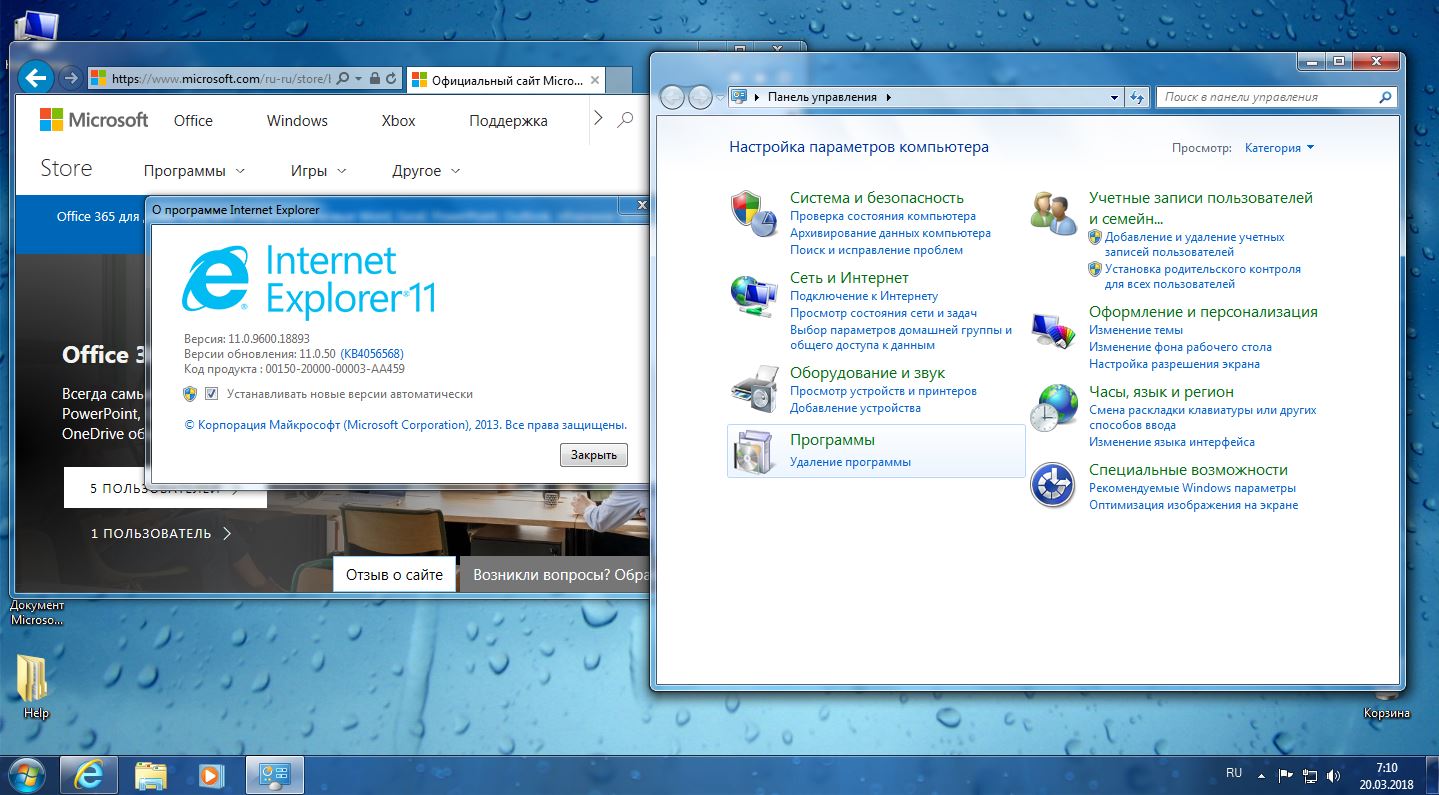This screenshot has width=1439, height=795.
Task: Click the back arrow in Control Panel
Action: pos(673,97)
